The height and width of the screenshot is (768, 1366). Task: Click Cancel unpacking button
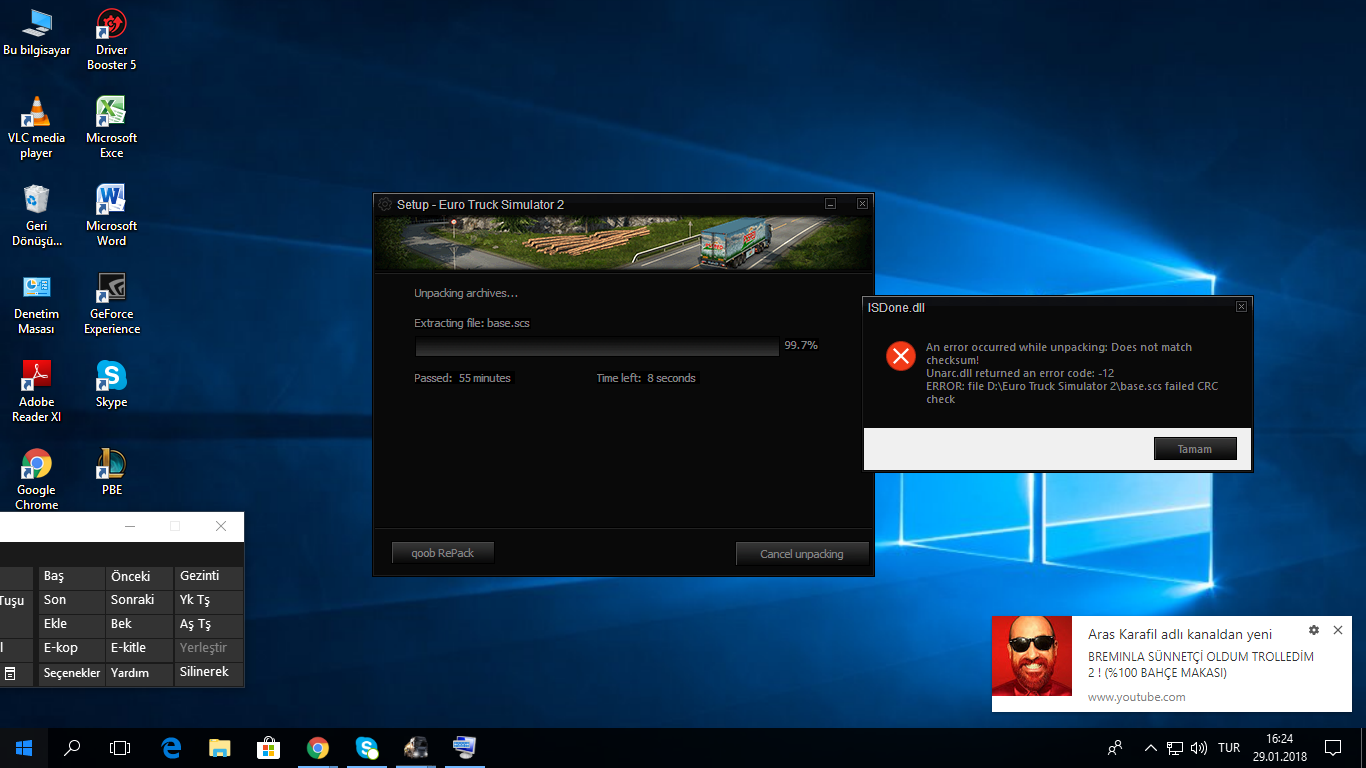click(x=801, y=554)
